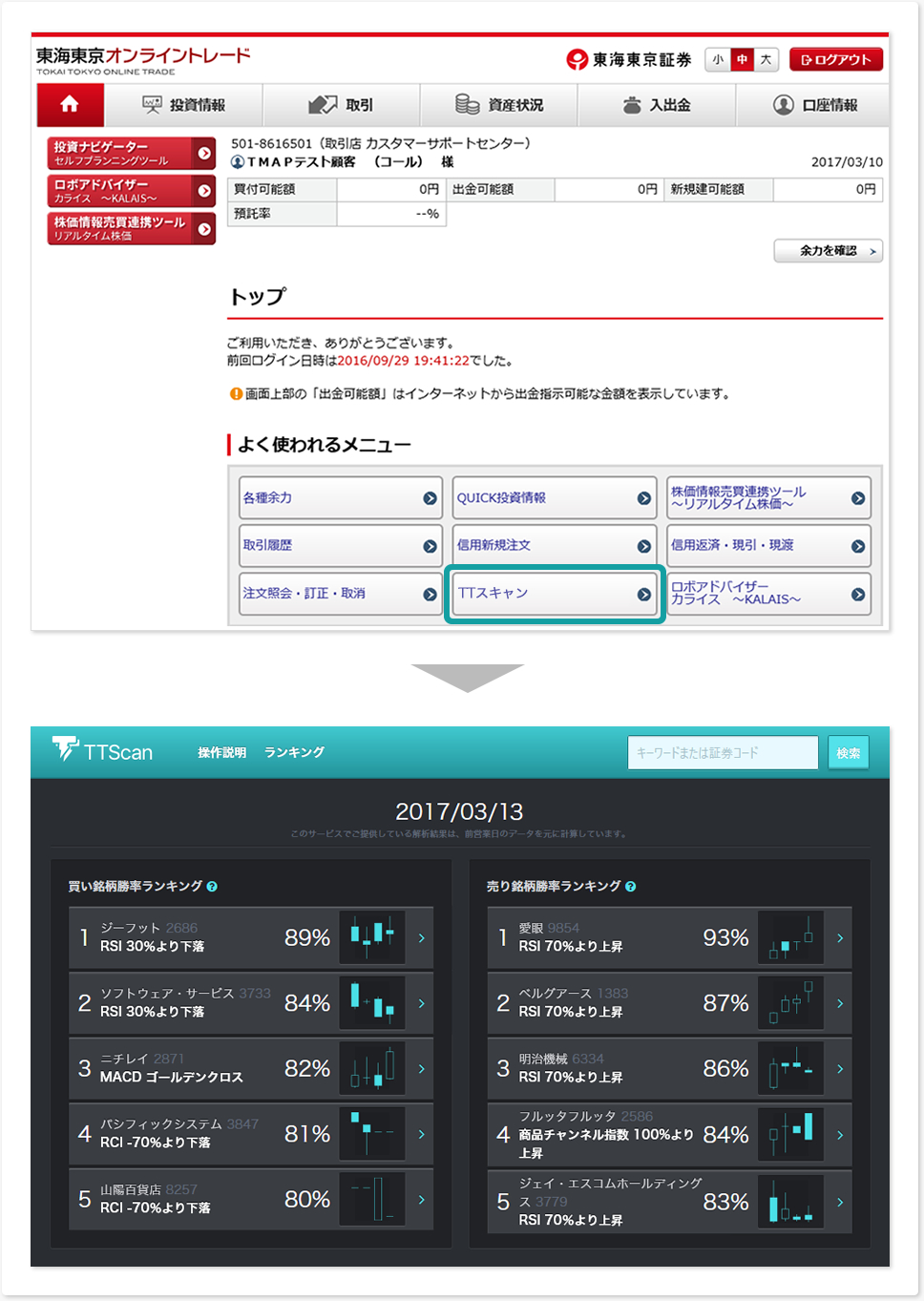Image resolution: width=924 pixels, height=1301 pixels.
Task: Open chart thumbnail for フルッタフルッタ 2586
Action: coord(790,1134)
